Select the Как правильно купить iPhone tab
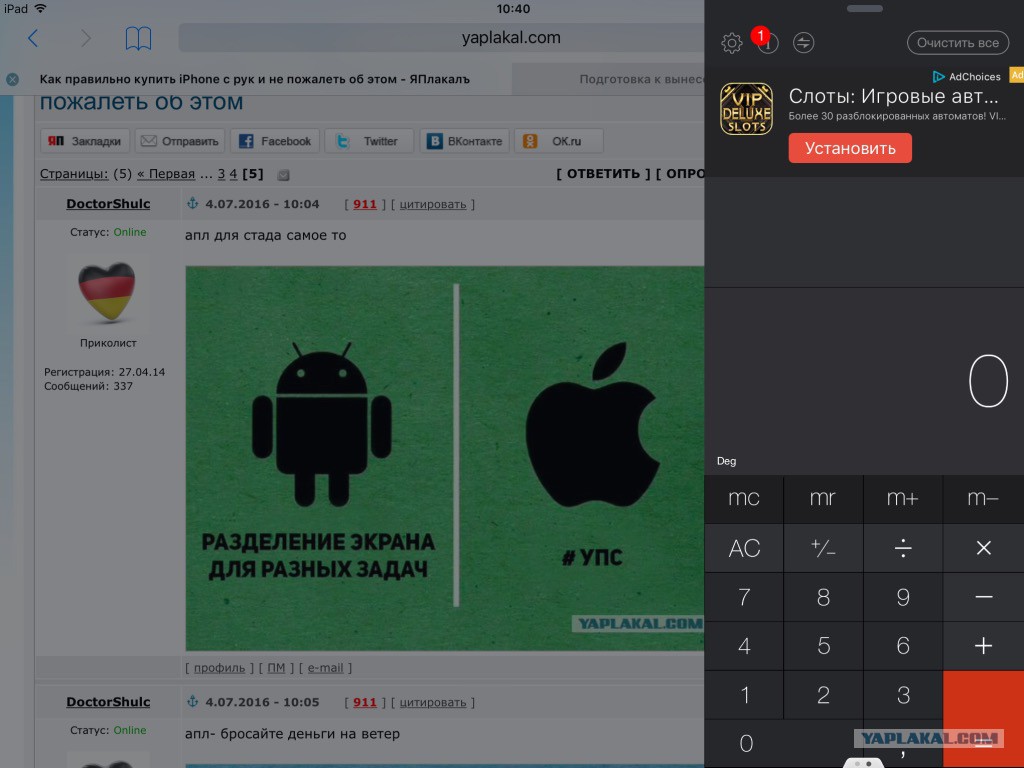 click(255, 80)
